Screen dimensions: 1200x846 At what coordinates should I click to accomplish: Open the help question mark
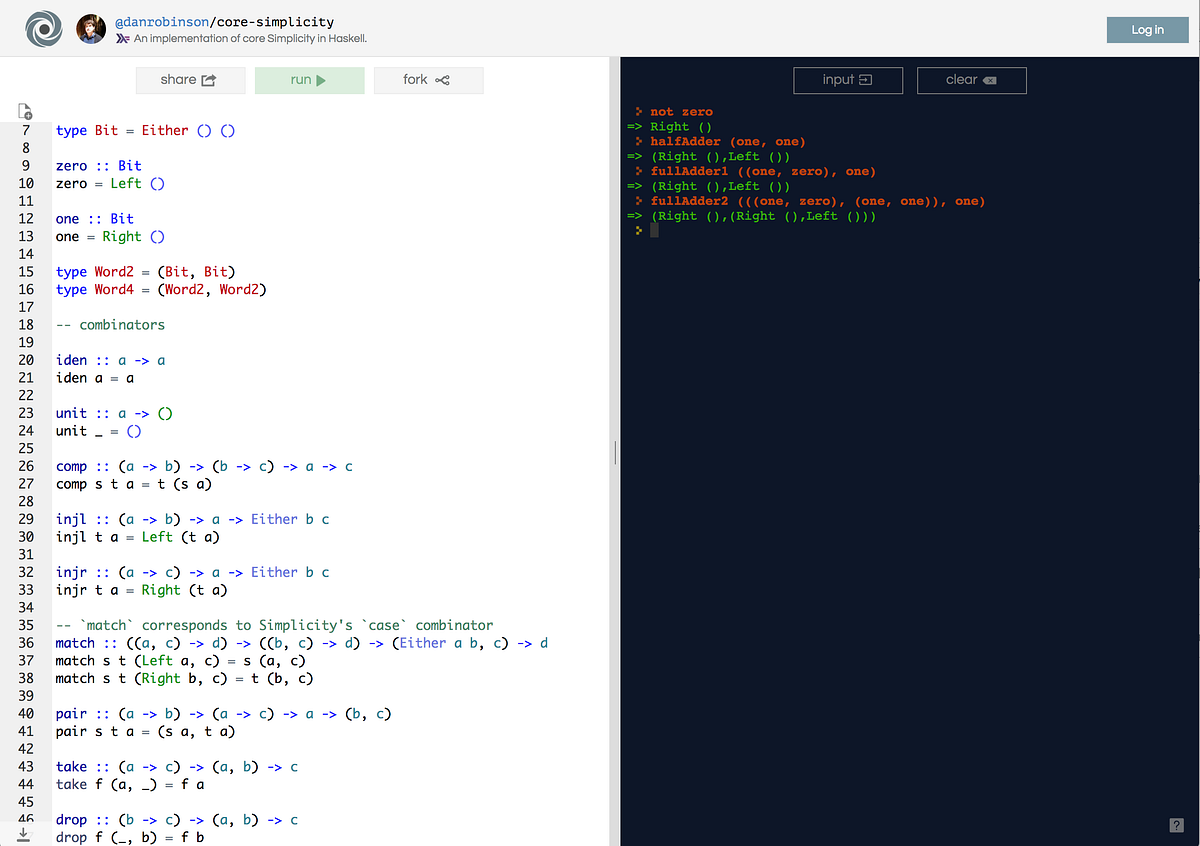[x=1176, y=824]
